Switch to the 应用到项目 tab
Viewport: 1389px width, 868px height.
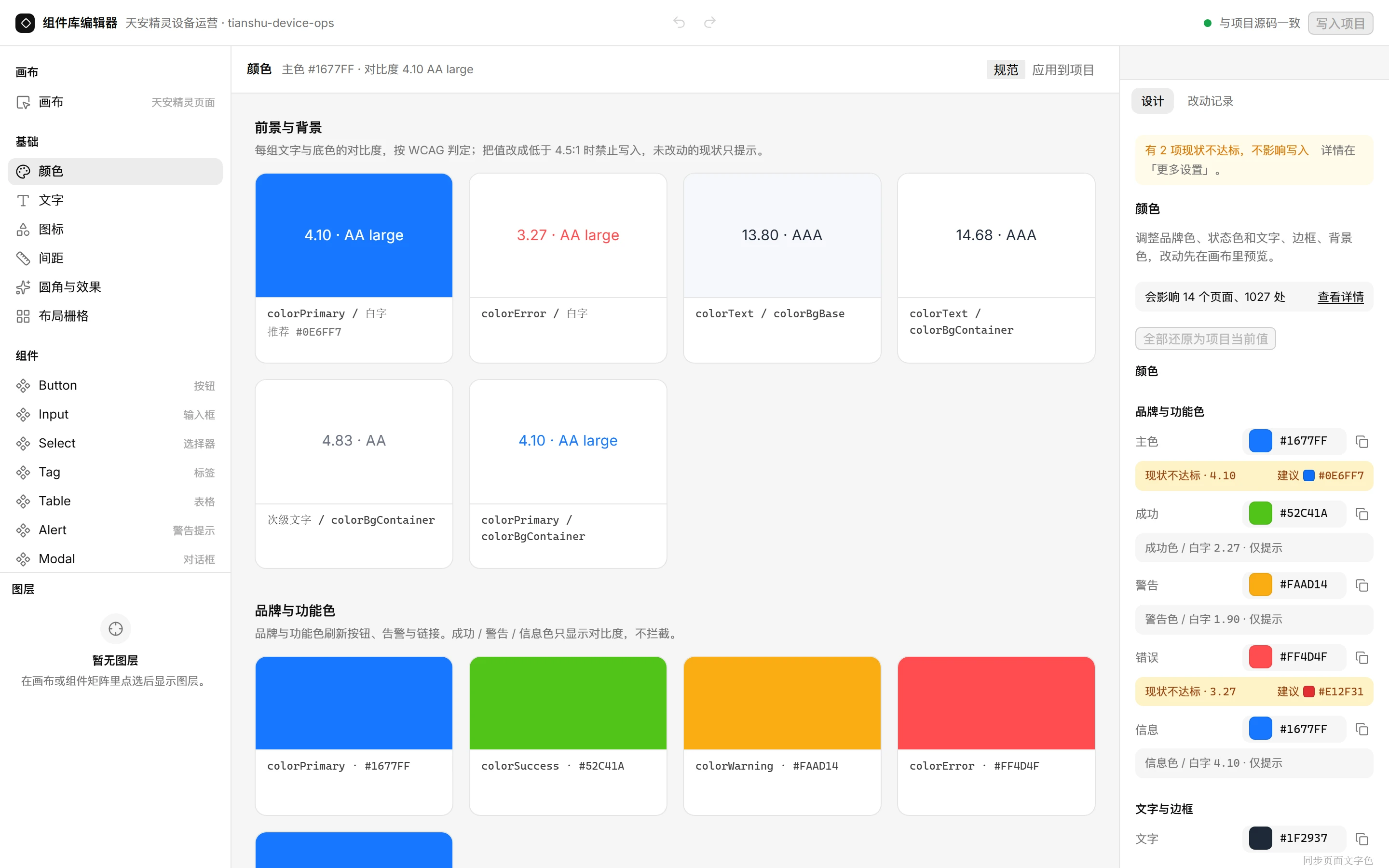pyautogui.click(x=1063, y=69)
